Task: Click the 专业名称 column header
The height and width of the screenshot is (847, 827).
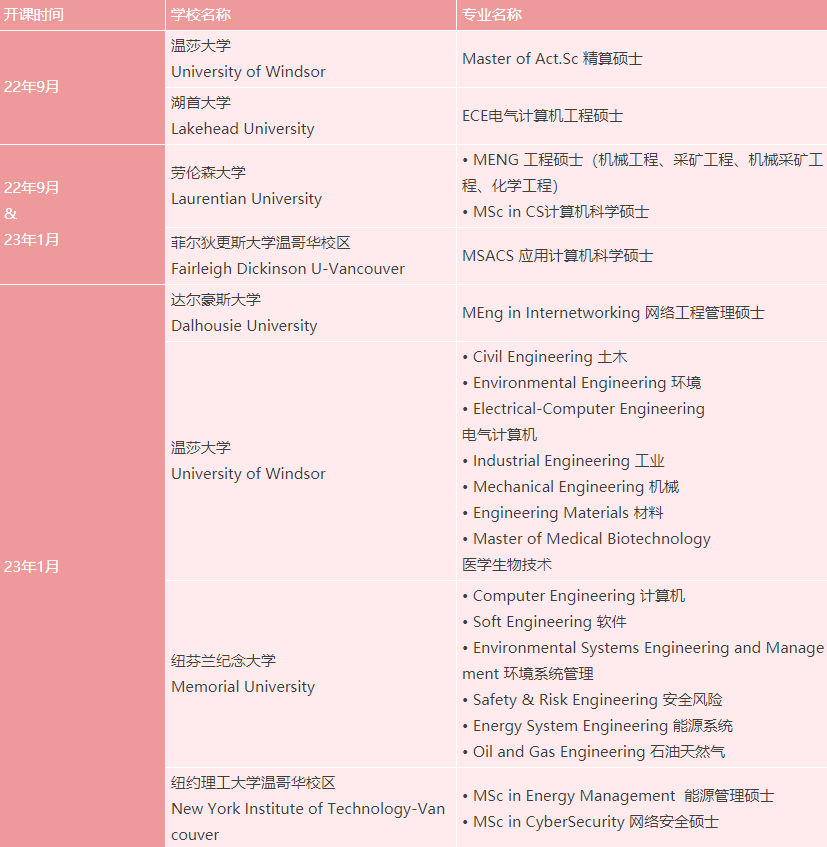Action: 492,15
